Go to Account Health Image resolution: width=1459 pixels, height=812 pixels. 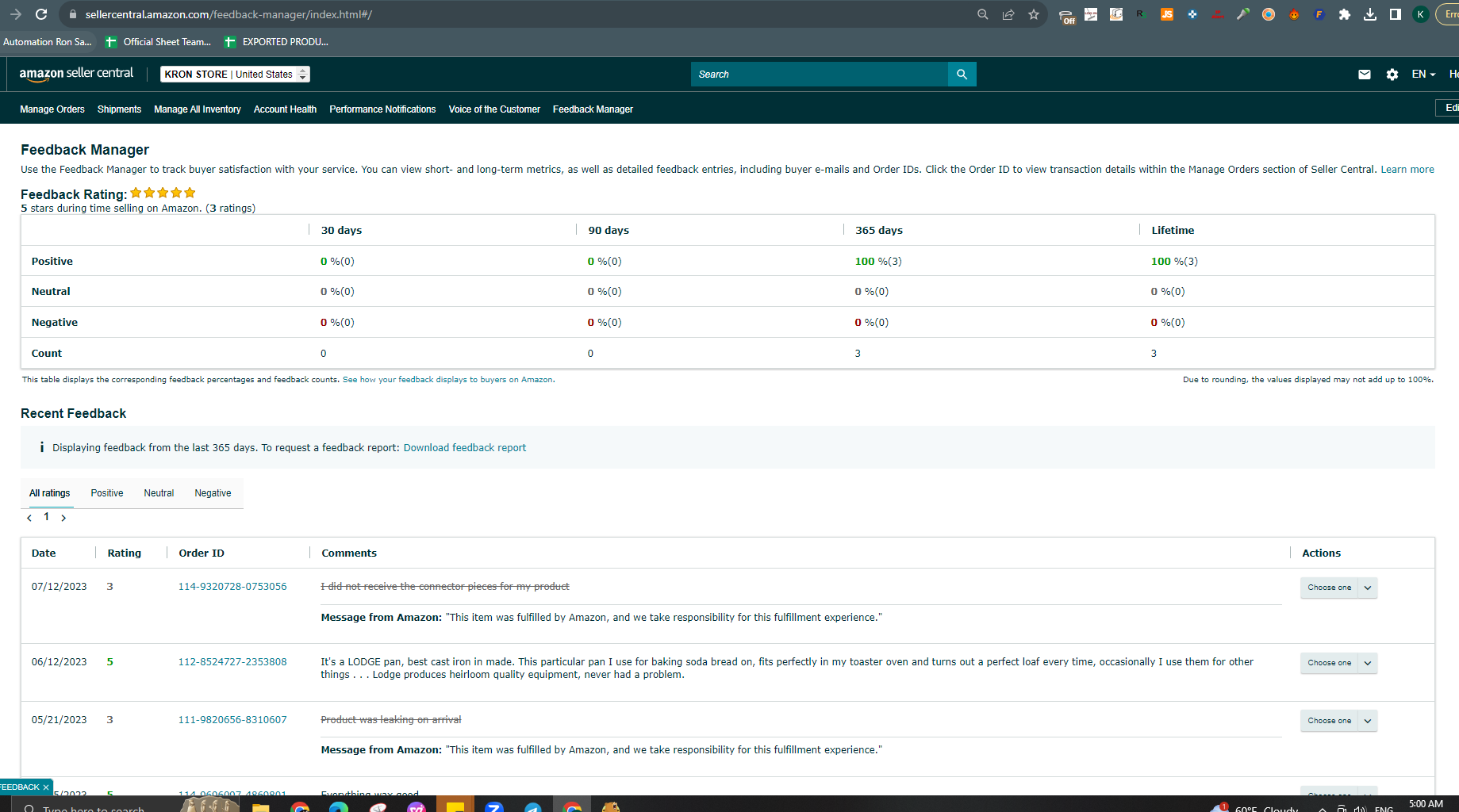[285, 109]
